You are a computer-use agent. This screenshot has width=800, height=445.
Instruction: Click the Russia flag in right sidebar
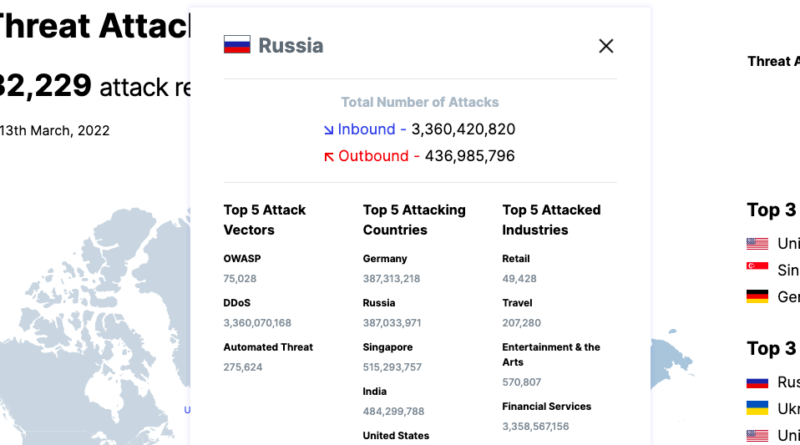pos(757,382)
